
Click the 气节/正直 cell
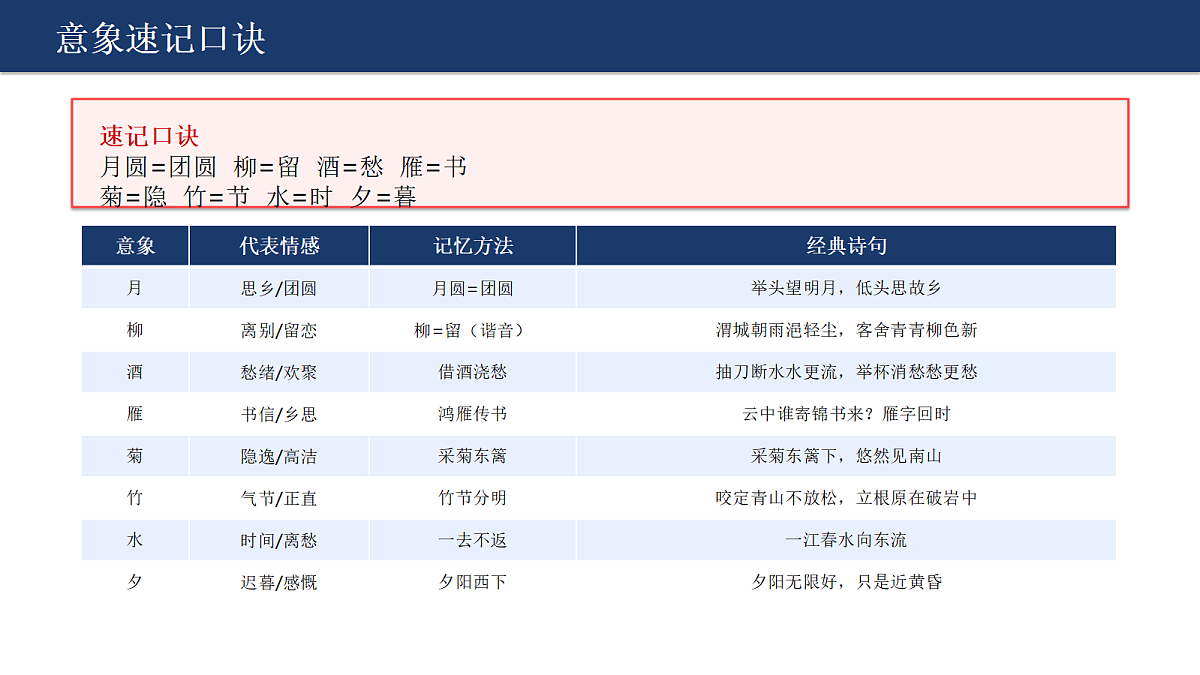pos(279,498)
